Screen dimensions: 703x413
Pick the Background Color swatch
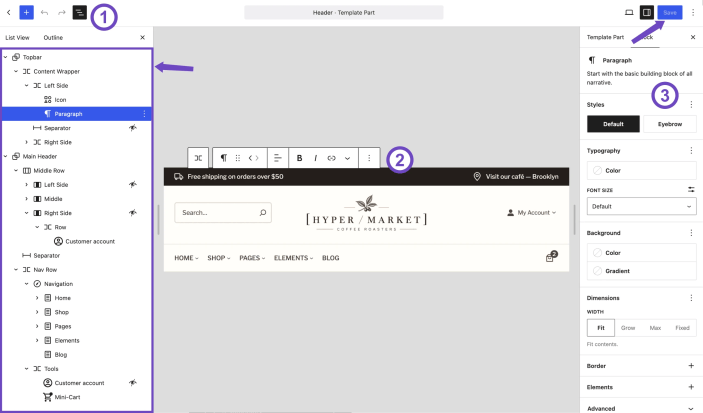click(642, 253)
